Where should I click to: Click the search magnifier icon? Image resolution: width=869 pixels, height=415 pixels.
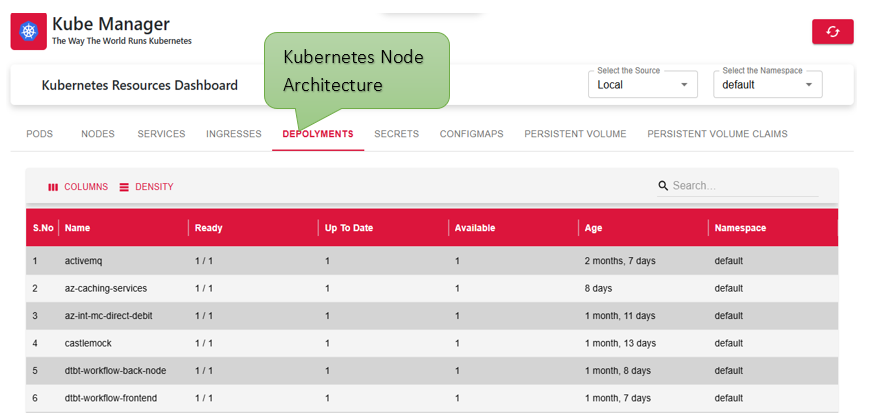click(x=663, y=186)
